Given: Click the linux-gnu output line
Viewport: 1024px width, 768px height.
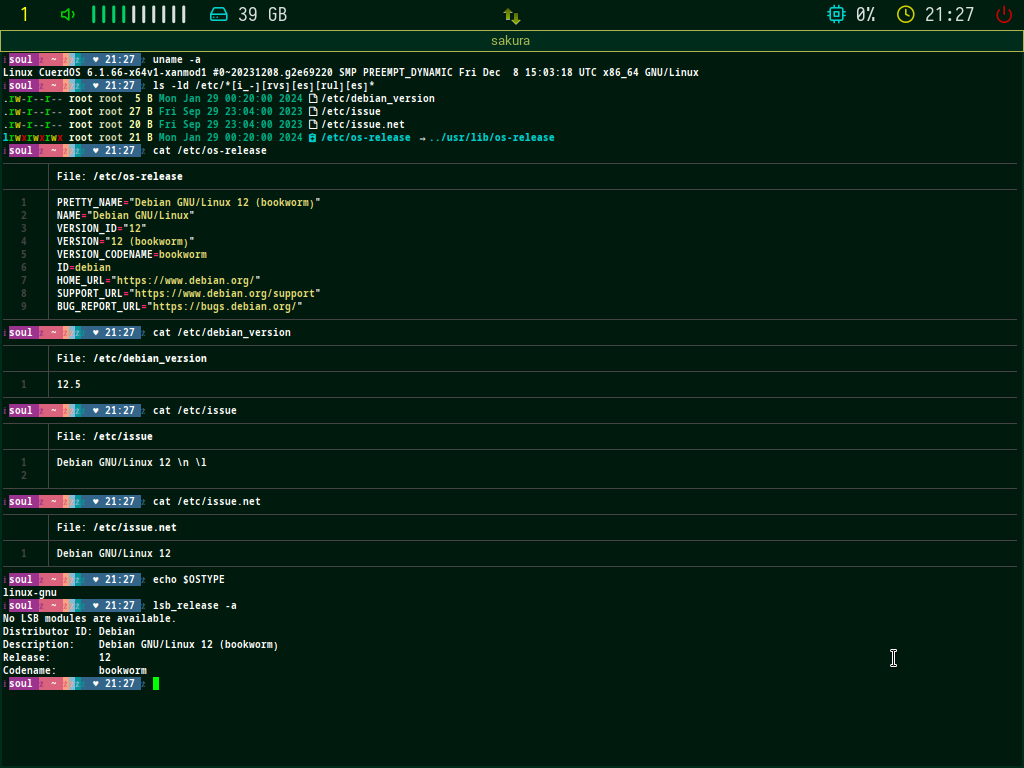Looking at the screenshot, I should [29, 593].
